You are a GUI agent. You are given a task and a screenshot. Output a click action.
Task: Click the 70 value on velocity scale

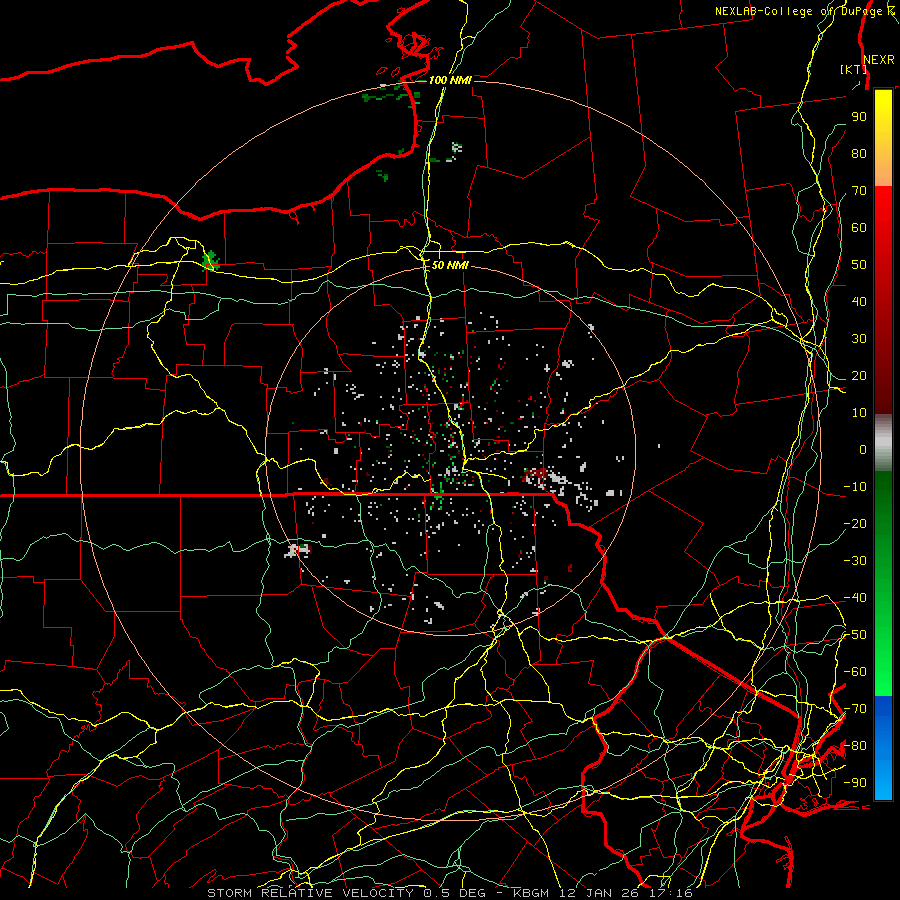pyautogui.click(x=859, y=191)
